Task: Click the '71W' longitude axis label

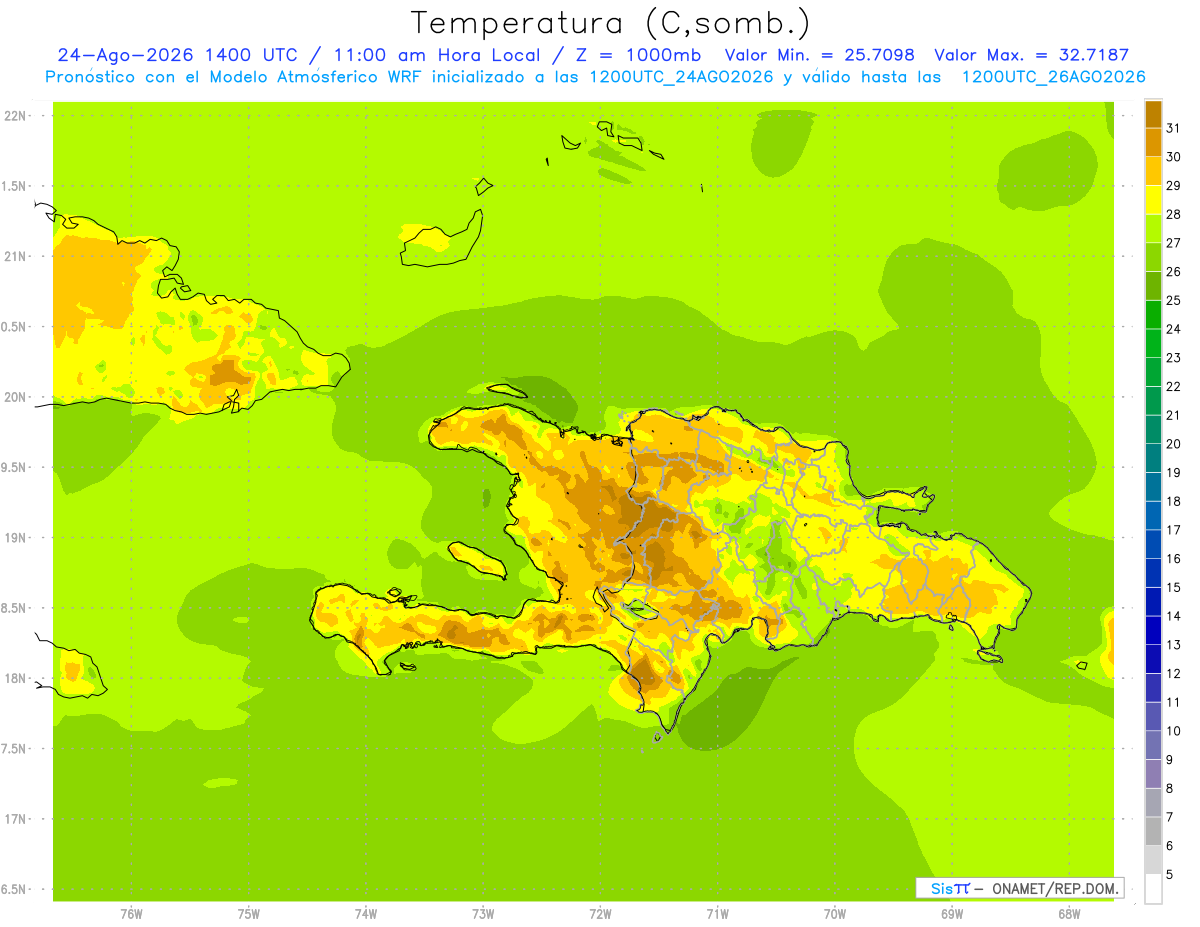Action: click(717, 914)
